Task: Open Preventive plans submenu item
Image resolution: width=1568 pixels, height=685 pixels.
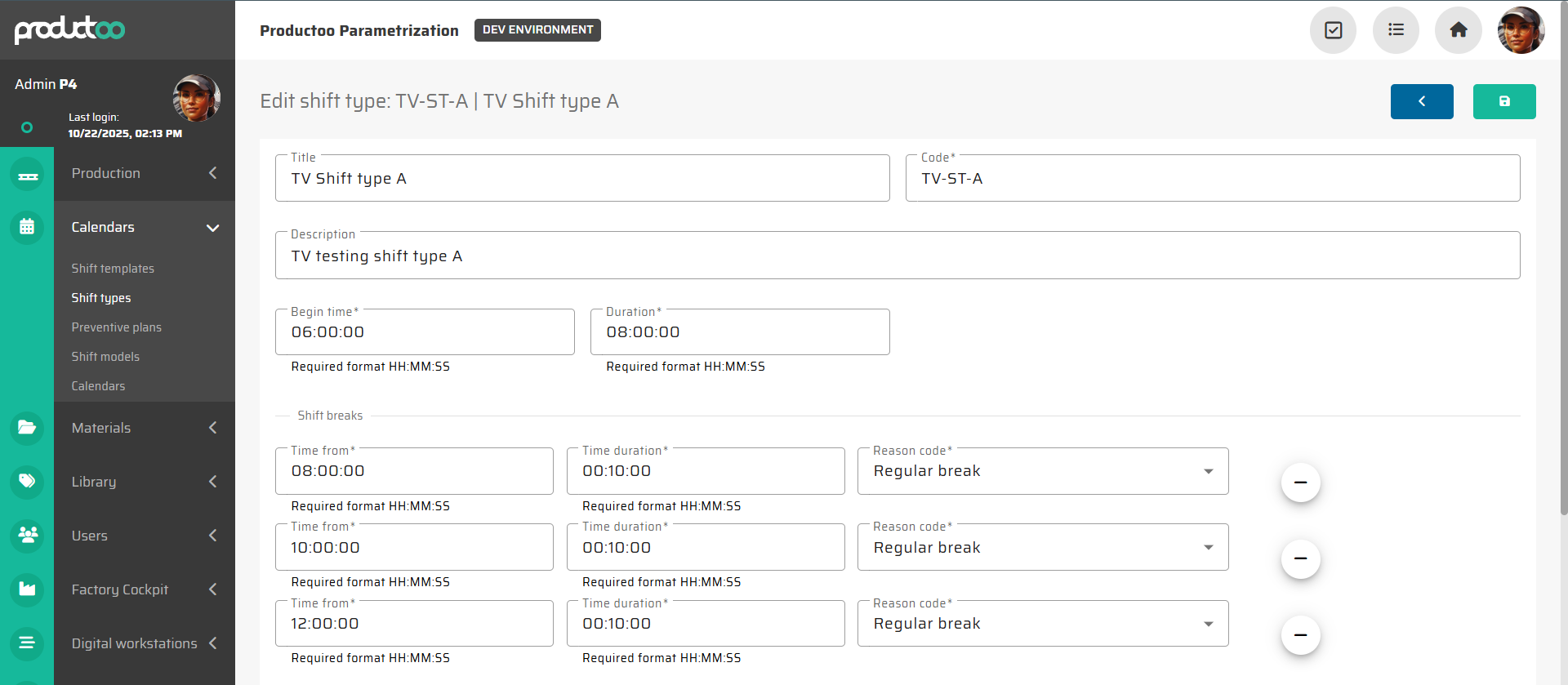Action: click(x=116, y=327)
